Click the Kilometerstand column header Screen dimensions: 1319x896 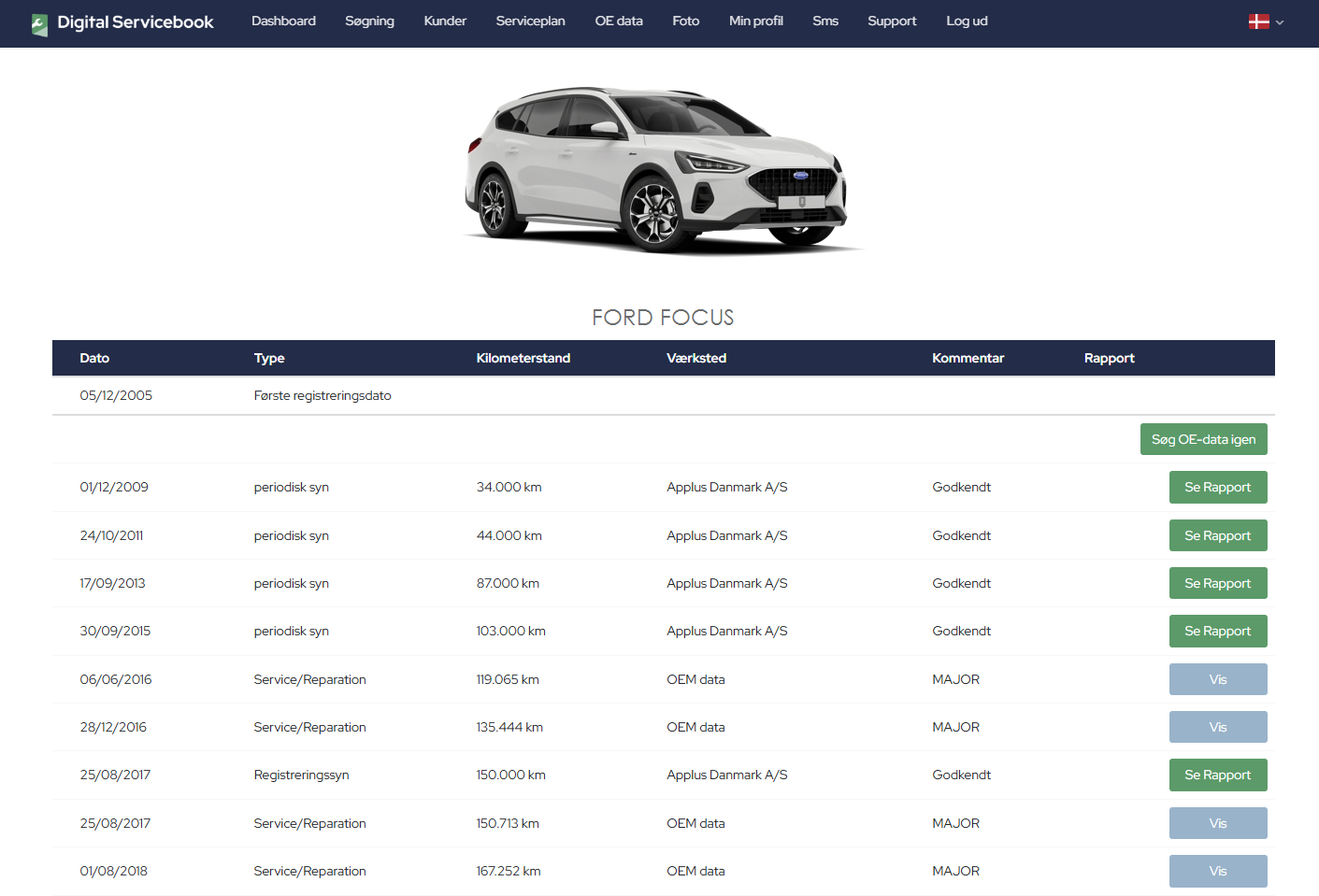523,358
